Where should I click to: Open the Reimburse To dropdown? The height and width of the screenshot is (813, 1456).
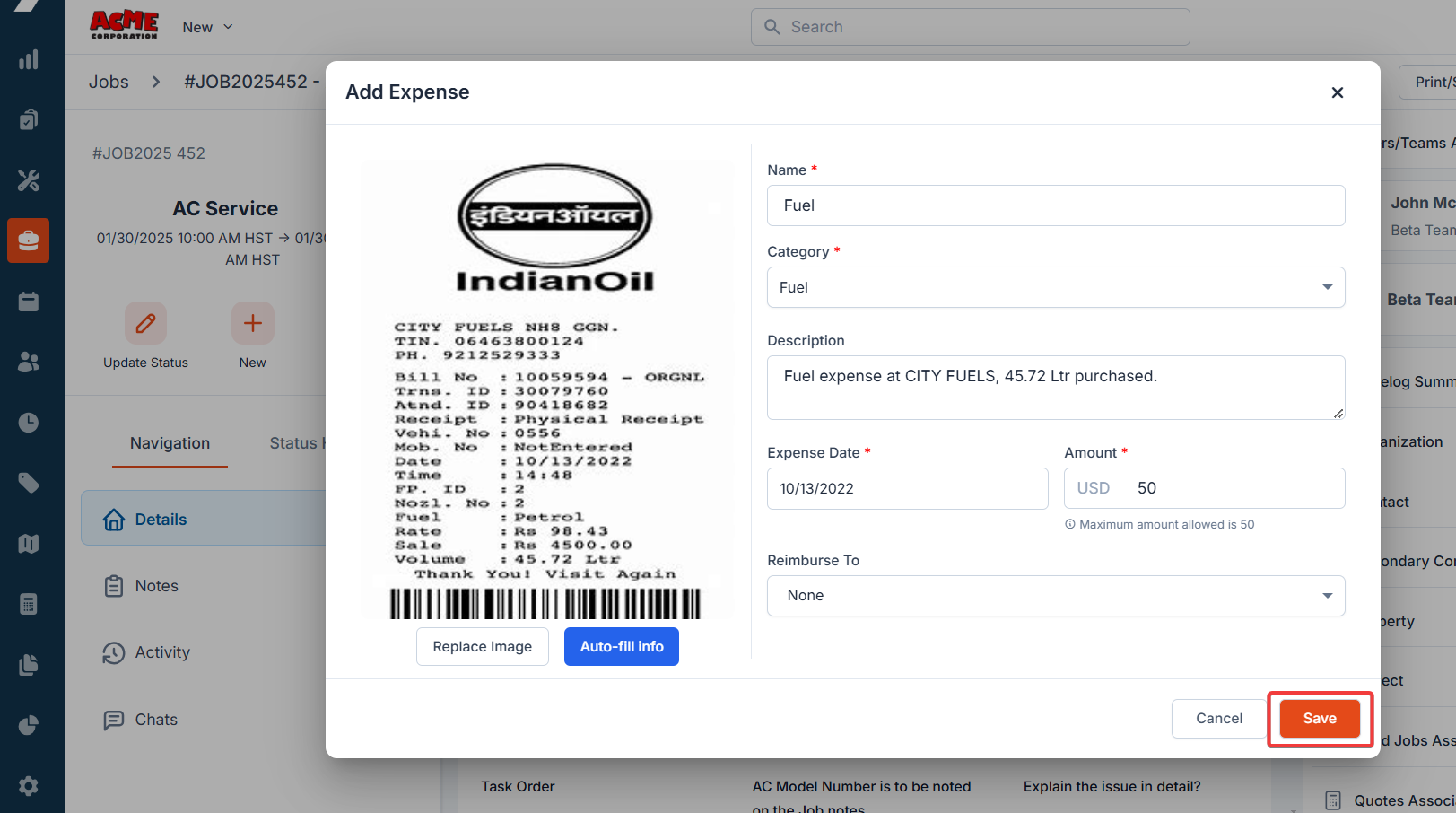1055,596
